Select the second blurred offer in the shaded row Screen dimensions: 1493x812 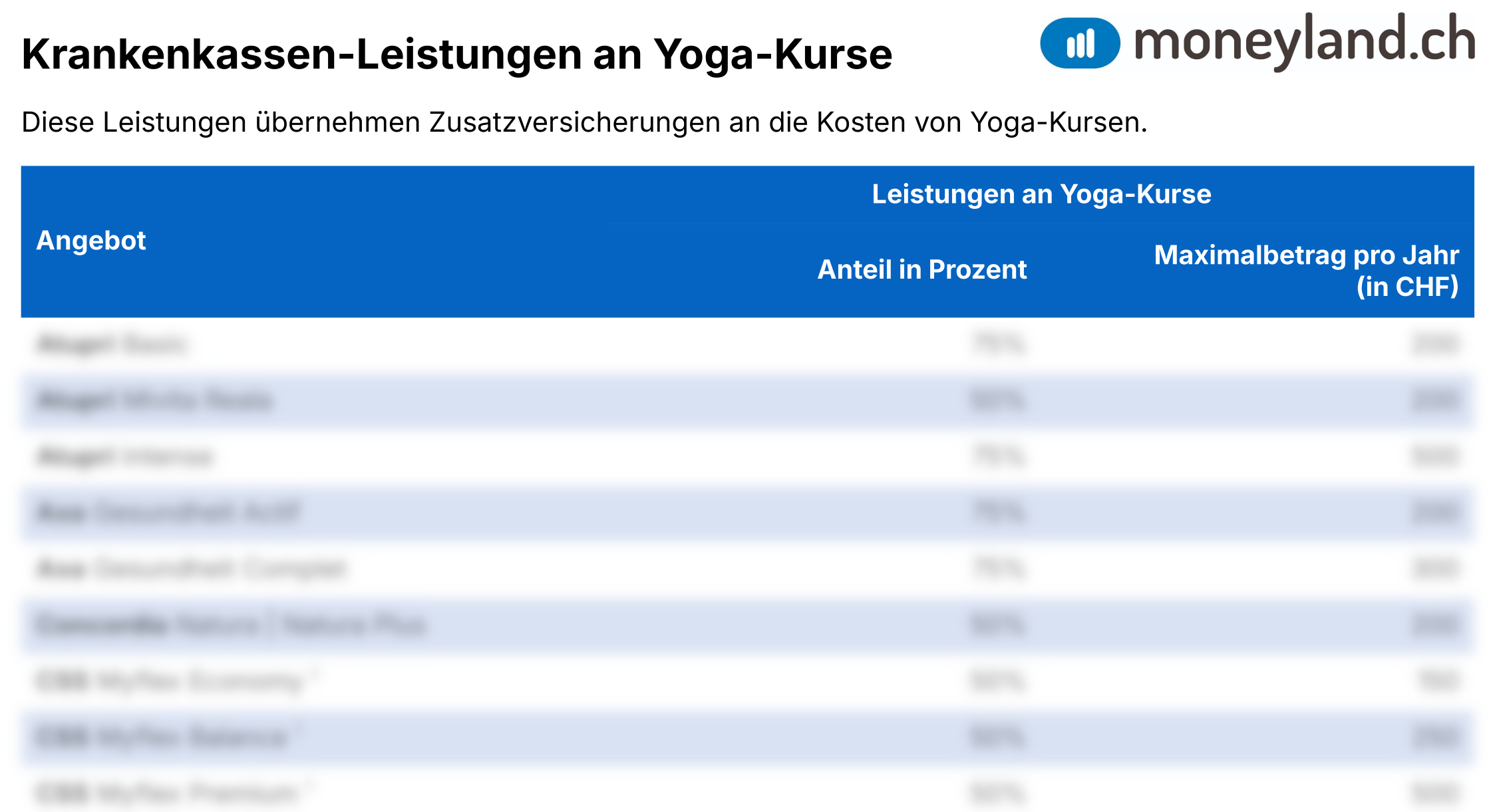coord(154,400)
